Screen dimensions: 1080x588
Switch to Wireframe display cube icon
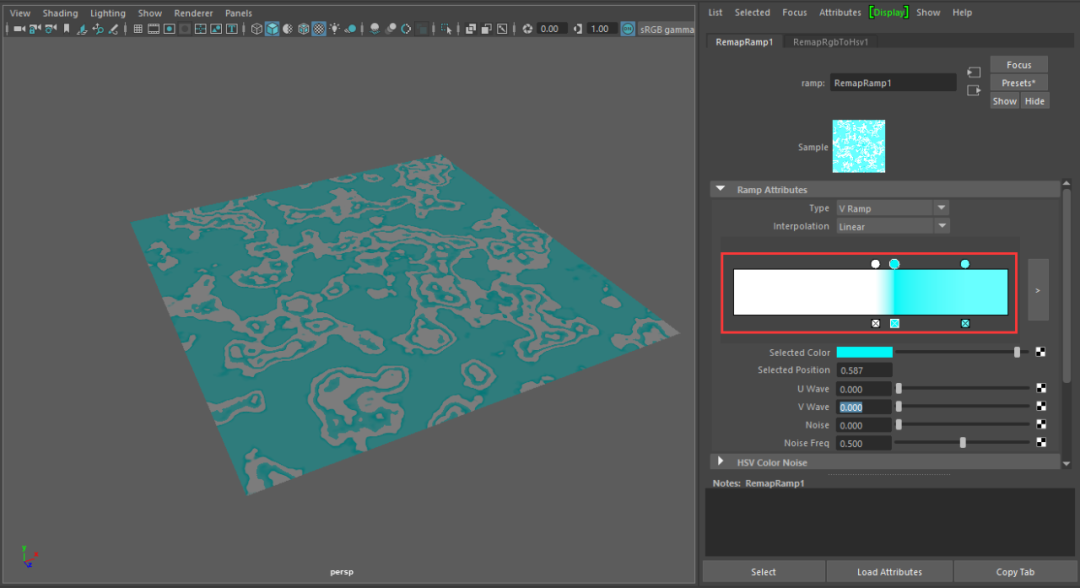(x=256, y=29)
